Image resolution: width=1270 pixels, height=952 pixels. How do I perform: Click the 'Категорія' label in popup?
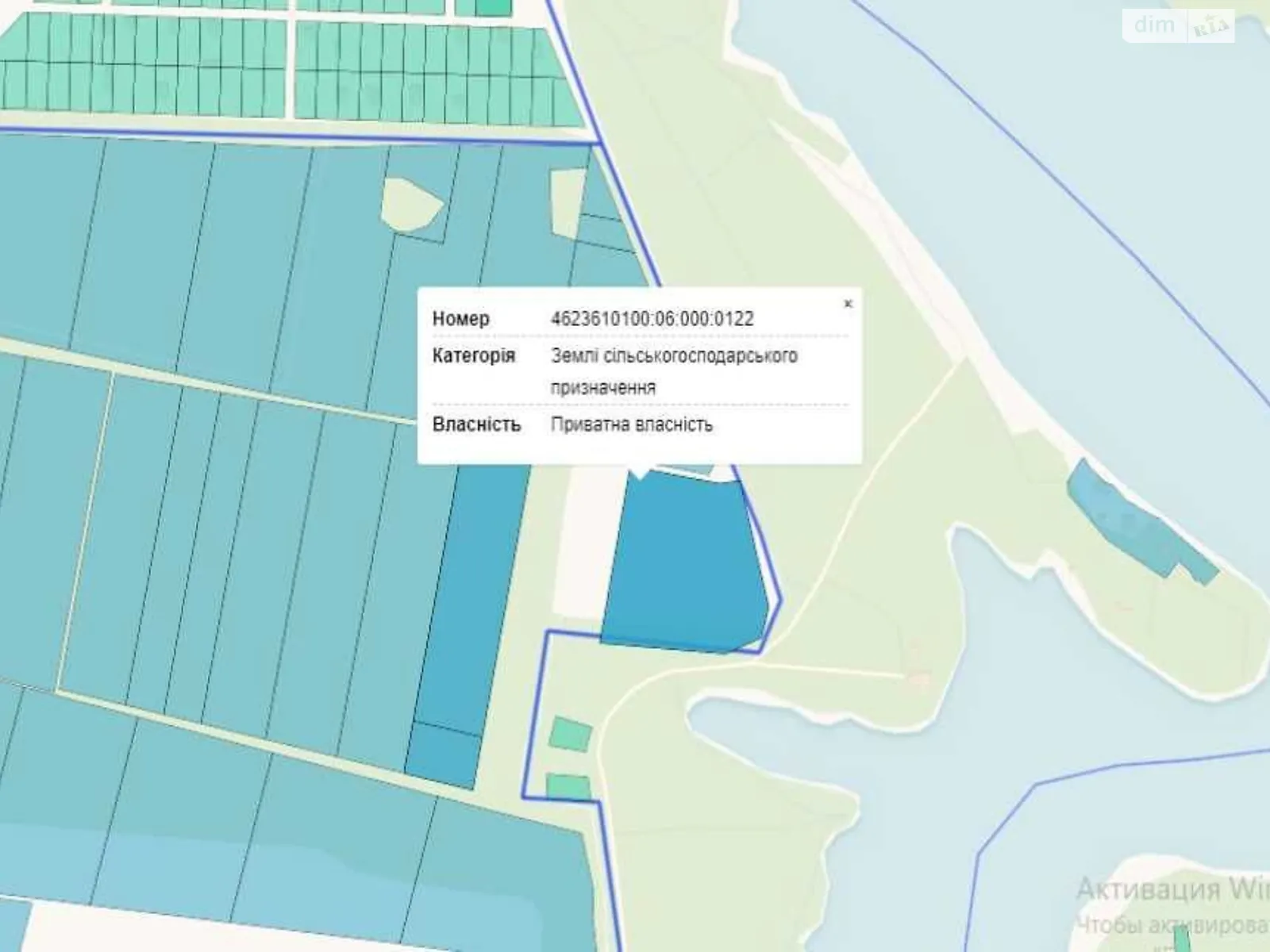474,355
